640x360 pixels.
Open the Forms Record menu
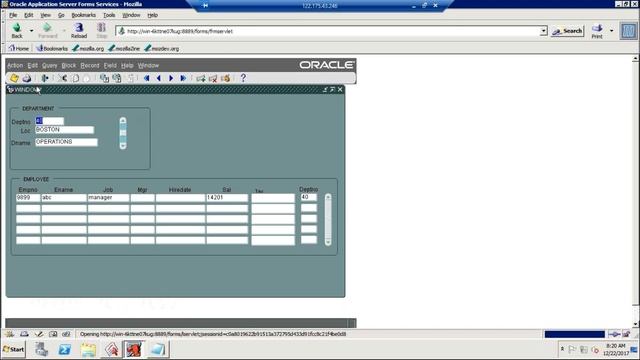pos(90,65)
